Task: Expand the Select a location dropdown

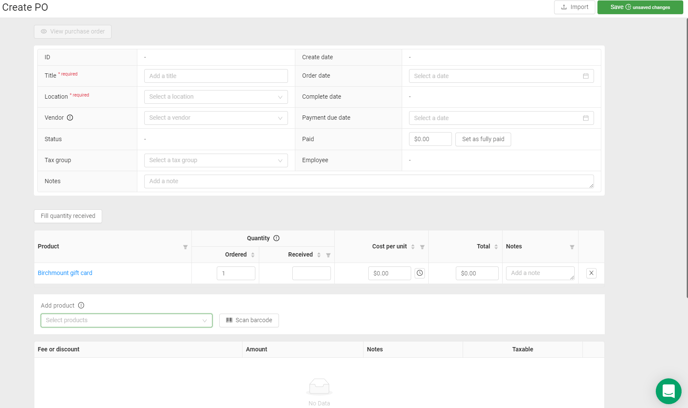Action: pyautogui.click(x=215, y=97)
